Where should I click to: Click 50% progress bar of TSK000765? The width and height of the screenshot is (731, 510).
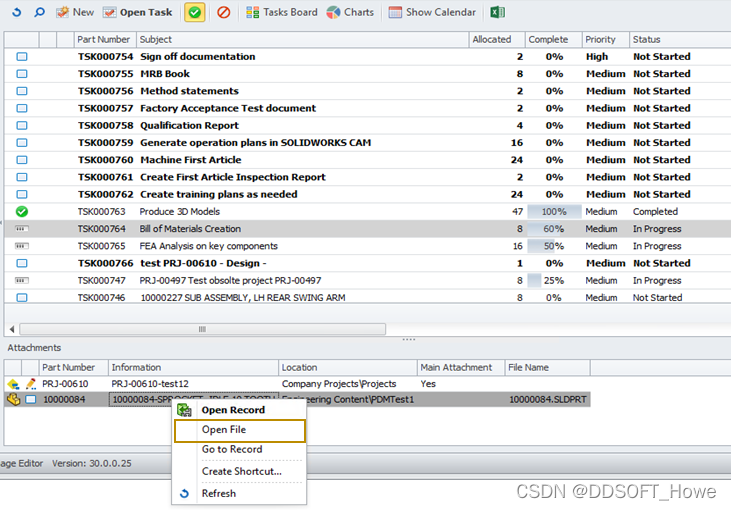(554, 246)
